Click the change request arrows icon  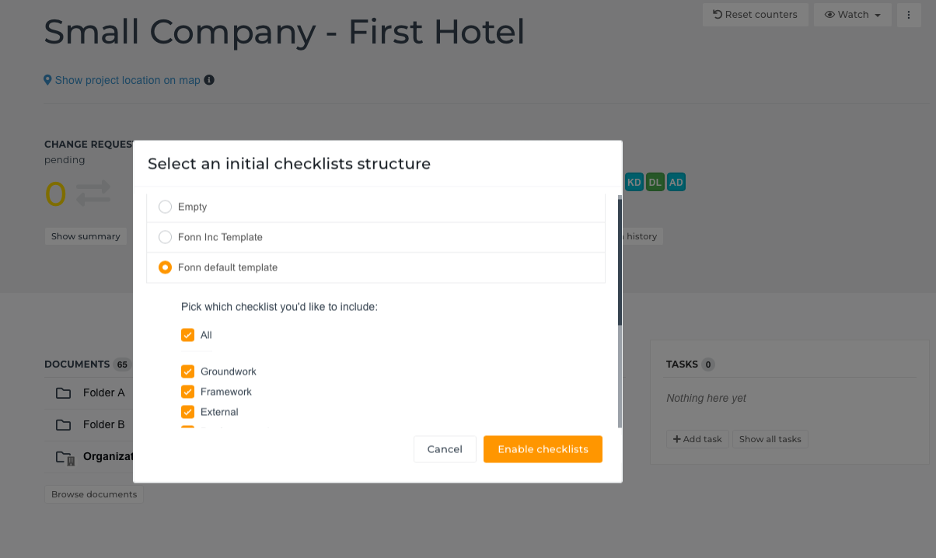click(x=93, y=193)
